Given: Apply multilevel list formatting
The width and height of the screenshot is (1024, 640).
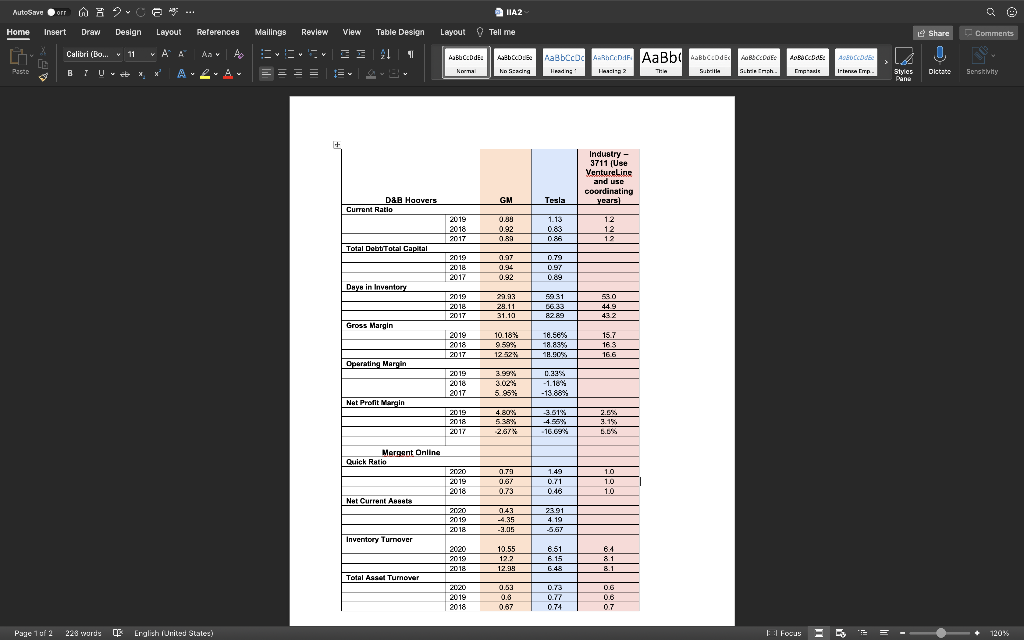Looking at the screenshot, I should (x=312, y=54).
